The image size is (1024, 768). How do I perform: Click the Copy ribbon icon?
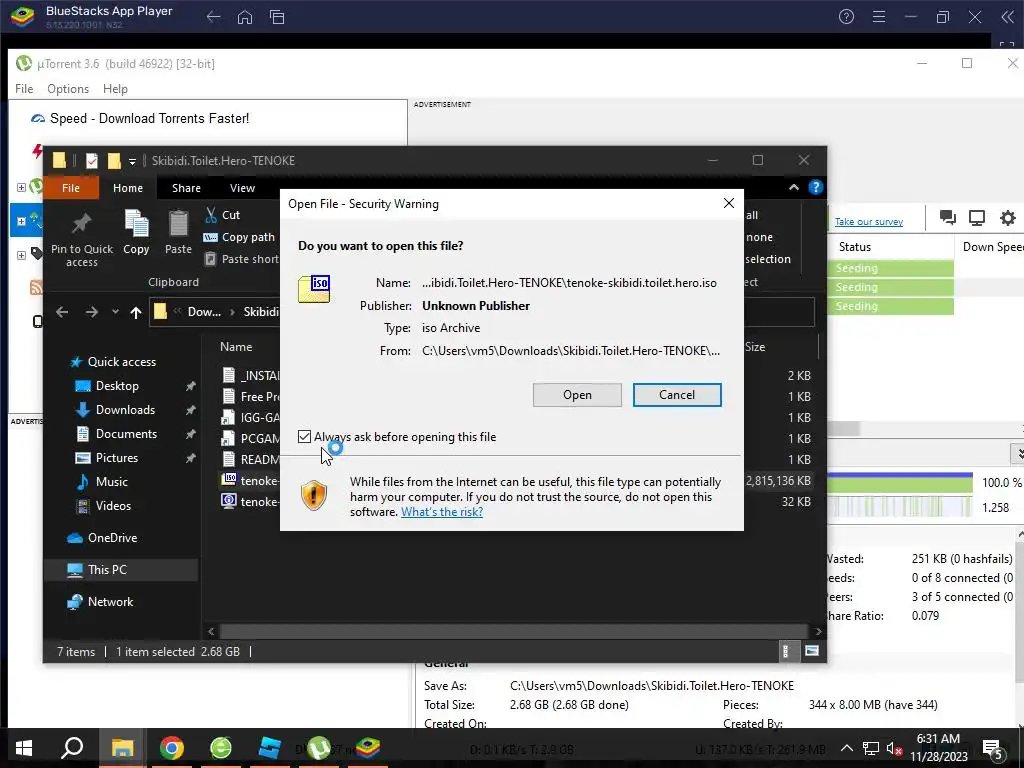(136, 224)
